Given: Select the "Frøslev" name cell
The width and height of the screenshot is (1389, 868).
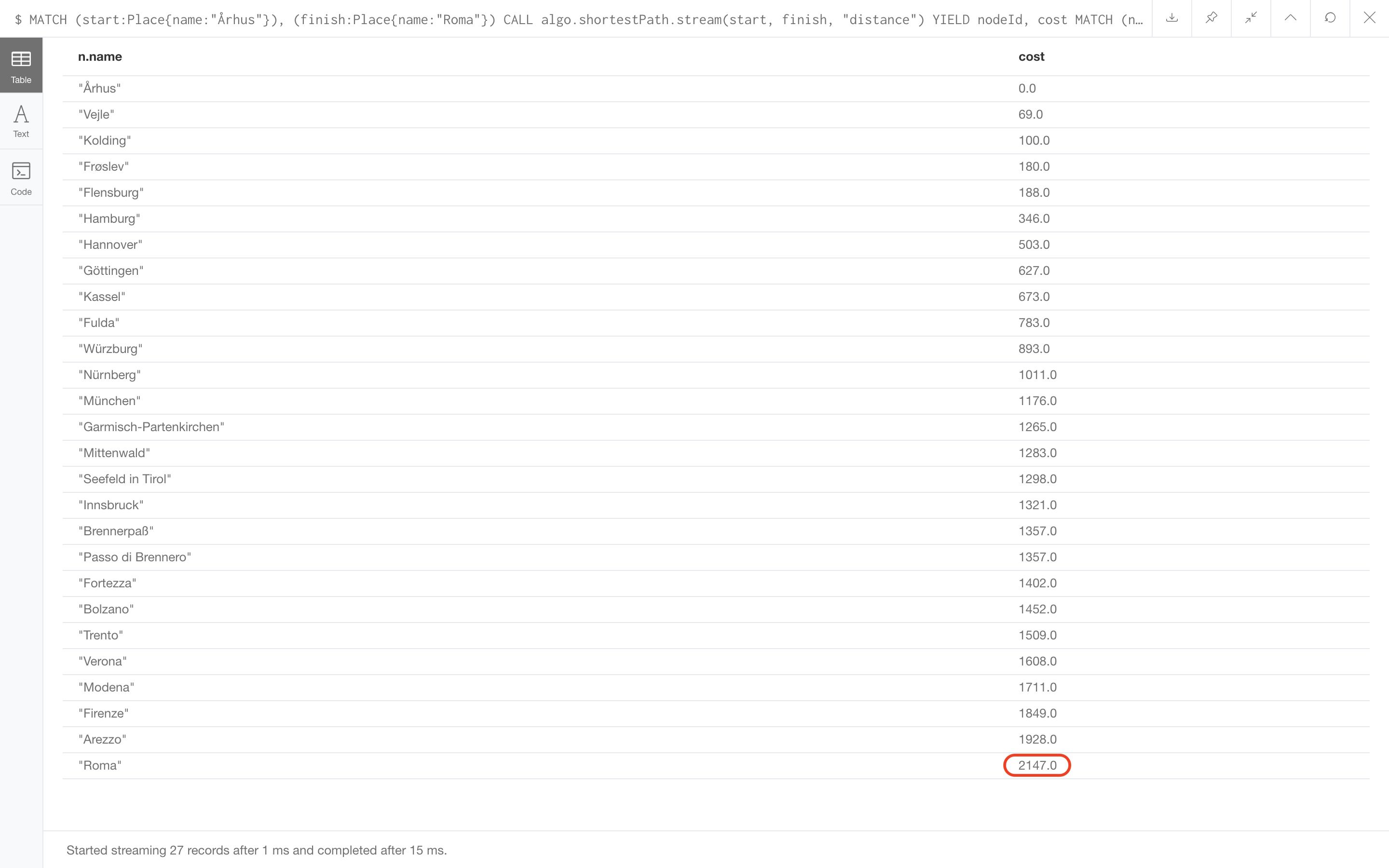Looking at the screenshot, I should click(103, 166).
